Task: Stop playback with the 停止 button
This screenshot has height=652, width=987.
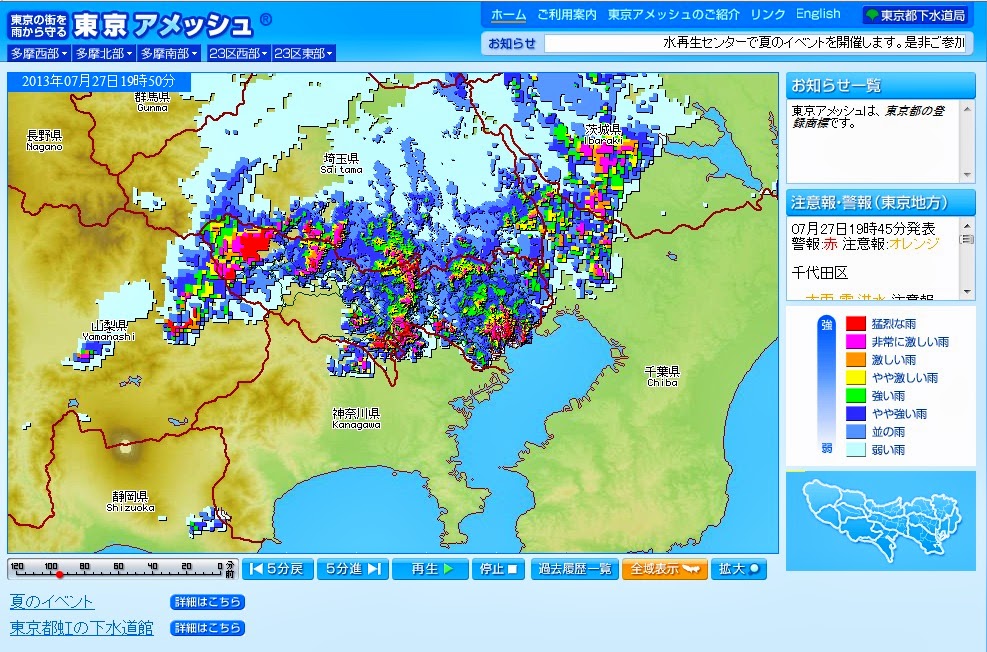Action: pyautogui.click(x=499, y=569)
